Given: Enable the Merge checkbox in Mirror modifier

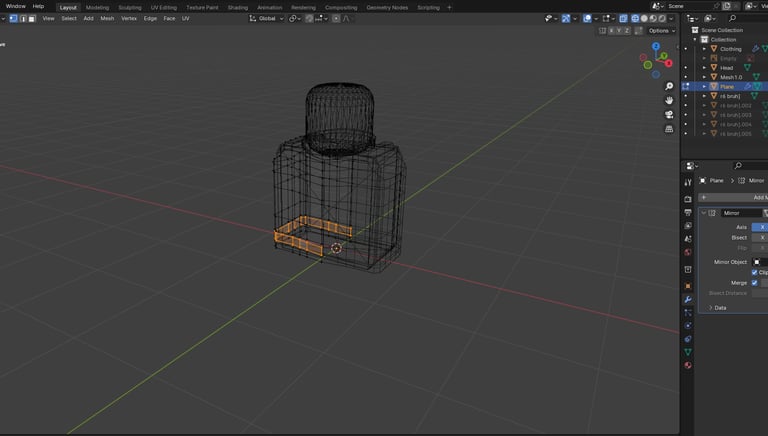Looking at the screenshot, I should click(755, 283).
